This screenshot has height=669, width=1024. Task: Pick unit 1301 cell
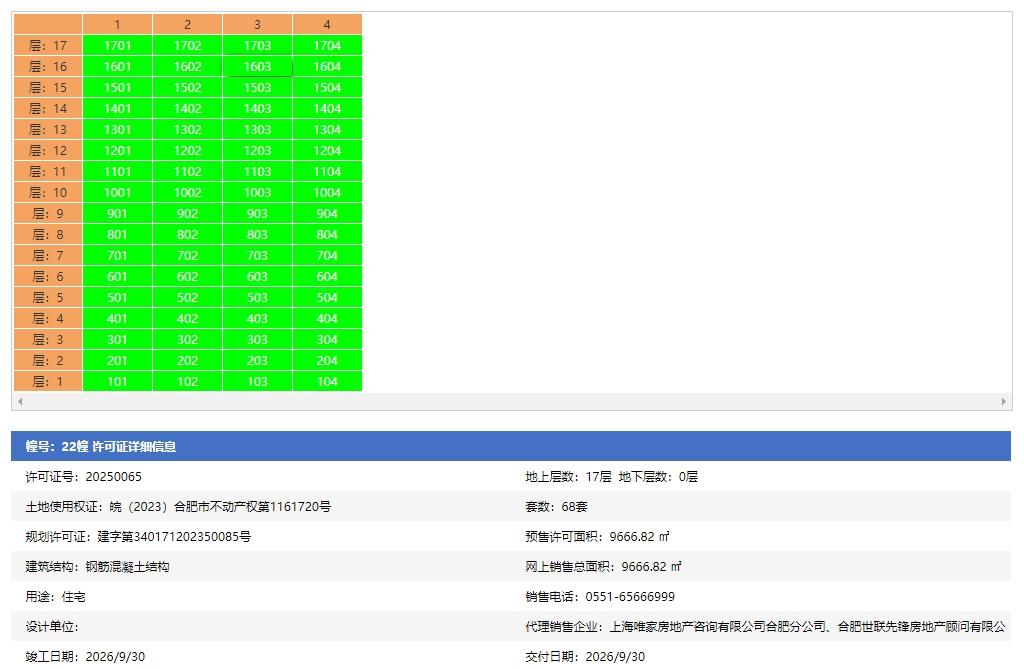pyautogui.click(x=118, y=129)
